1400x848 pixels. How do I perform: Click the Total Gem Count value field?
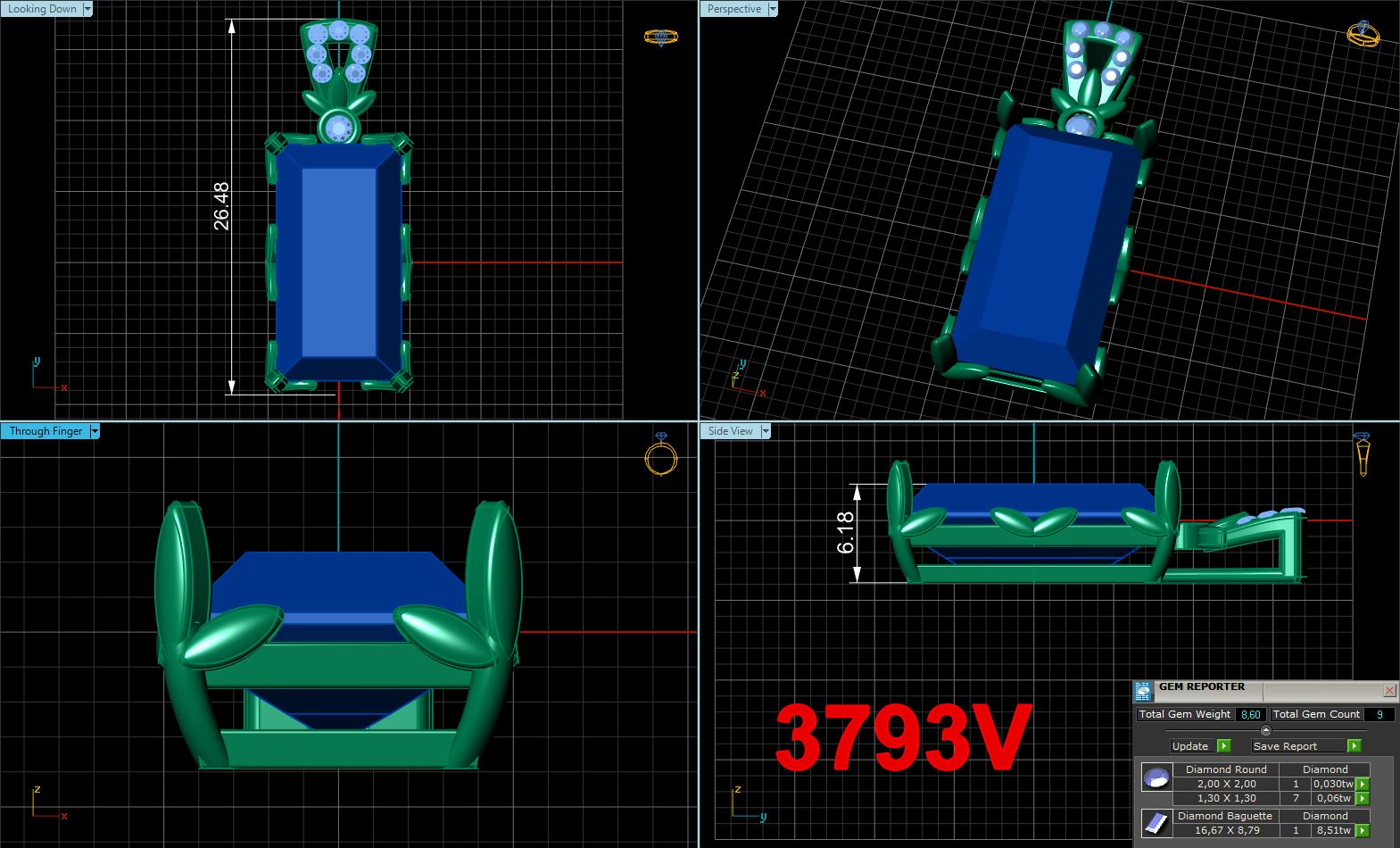[x=1379, y=714]
